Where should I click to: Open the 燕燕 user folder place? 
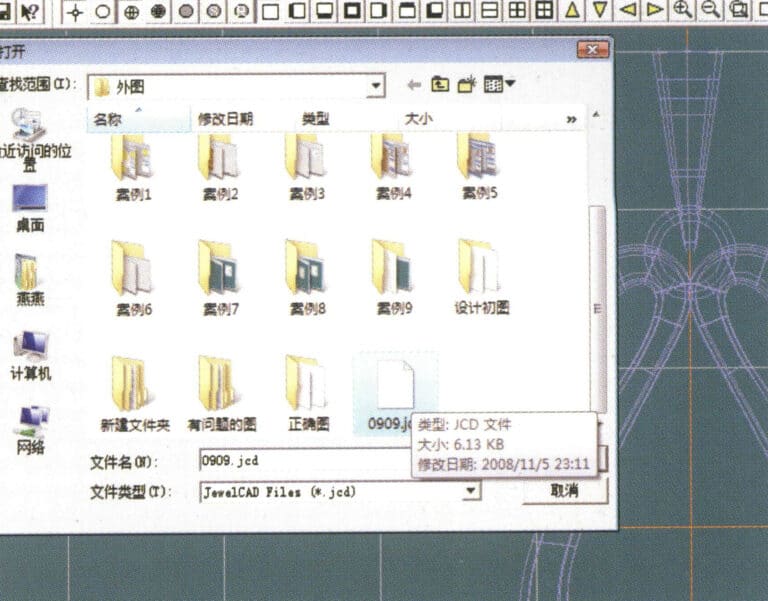[x=30, y=280]
